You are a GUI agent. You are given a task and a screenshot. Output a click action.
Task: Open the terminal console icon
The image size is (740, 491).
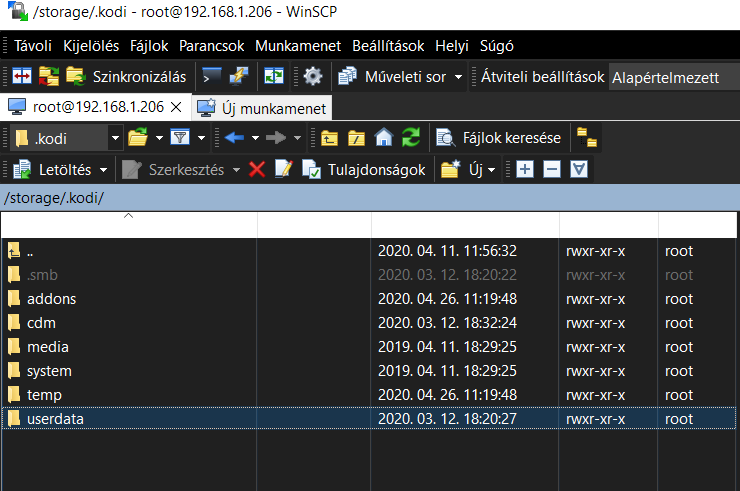211,76
